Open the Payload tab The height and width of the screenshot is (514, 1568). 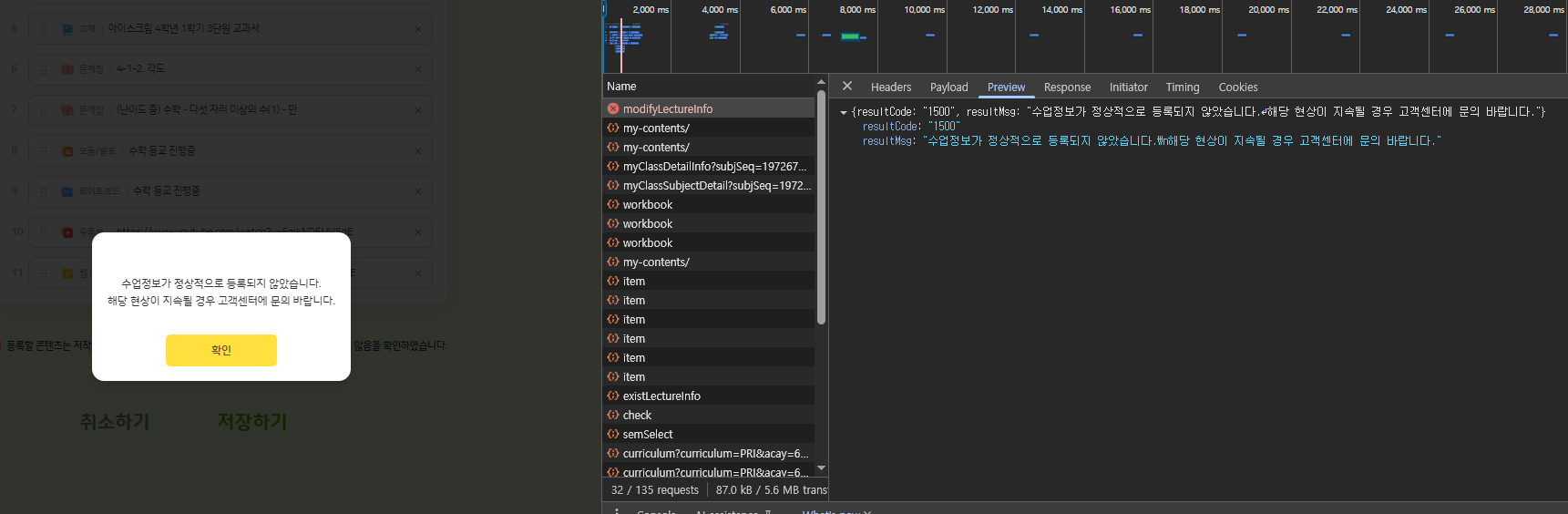tap(948, 87)
